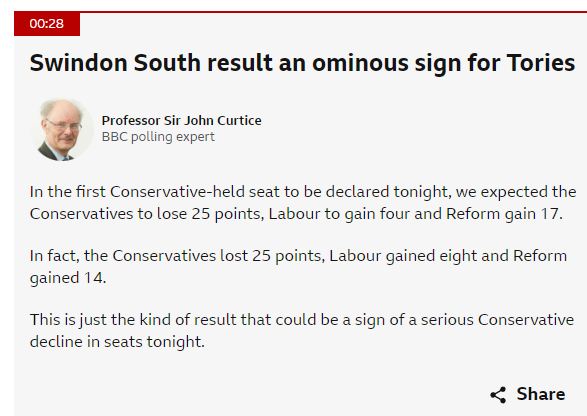Screen dimensions: 587x416
Task: Click 'declared tonight' in first paragraph
Action: click(x=387, y=192)
